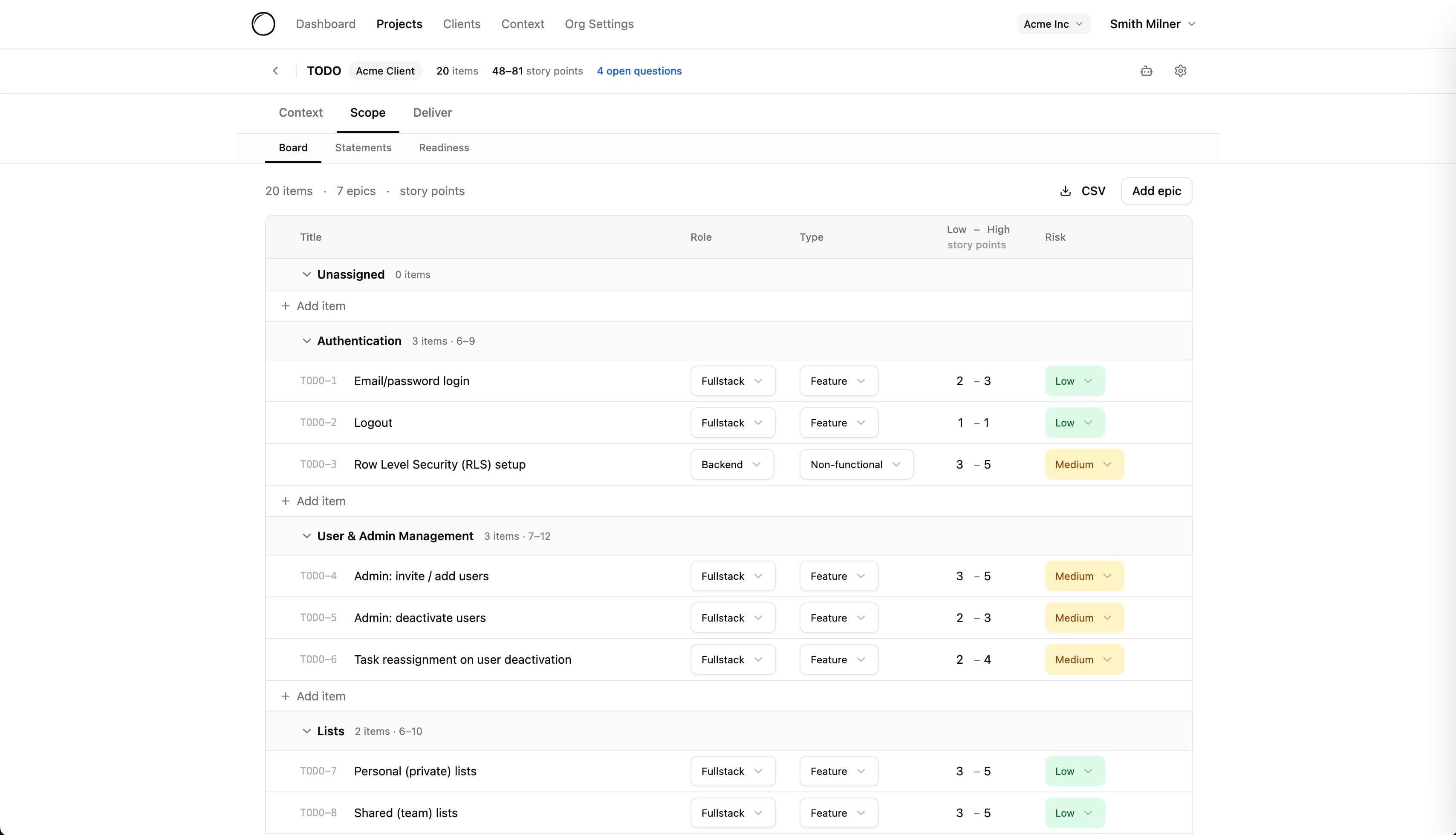The width and height of the screenshot is (1456, 835).
Task: Open project settings gear icon
Action: pos(1180,71)
